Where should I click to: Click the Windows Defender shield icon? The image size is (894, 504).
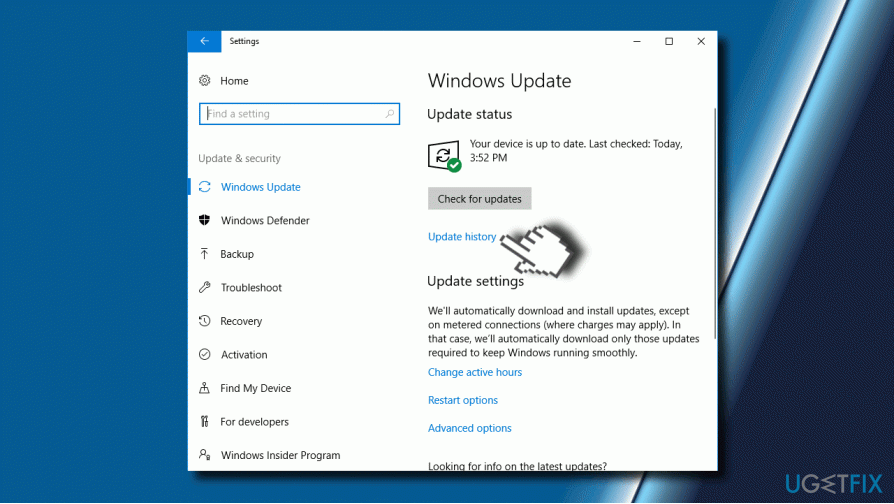(x=205, y=220)
